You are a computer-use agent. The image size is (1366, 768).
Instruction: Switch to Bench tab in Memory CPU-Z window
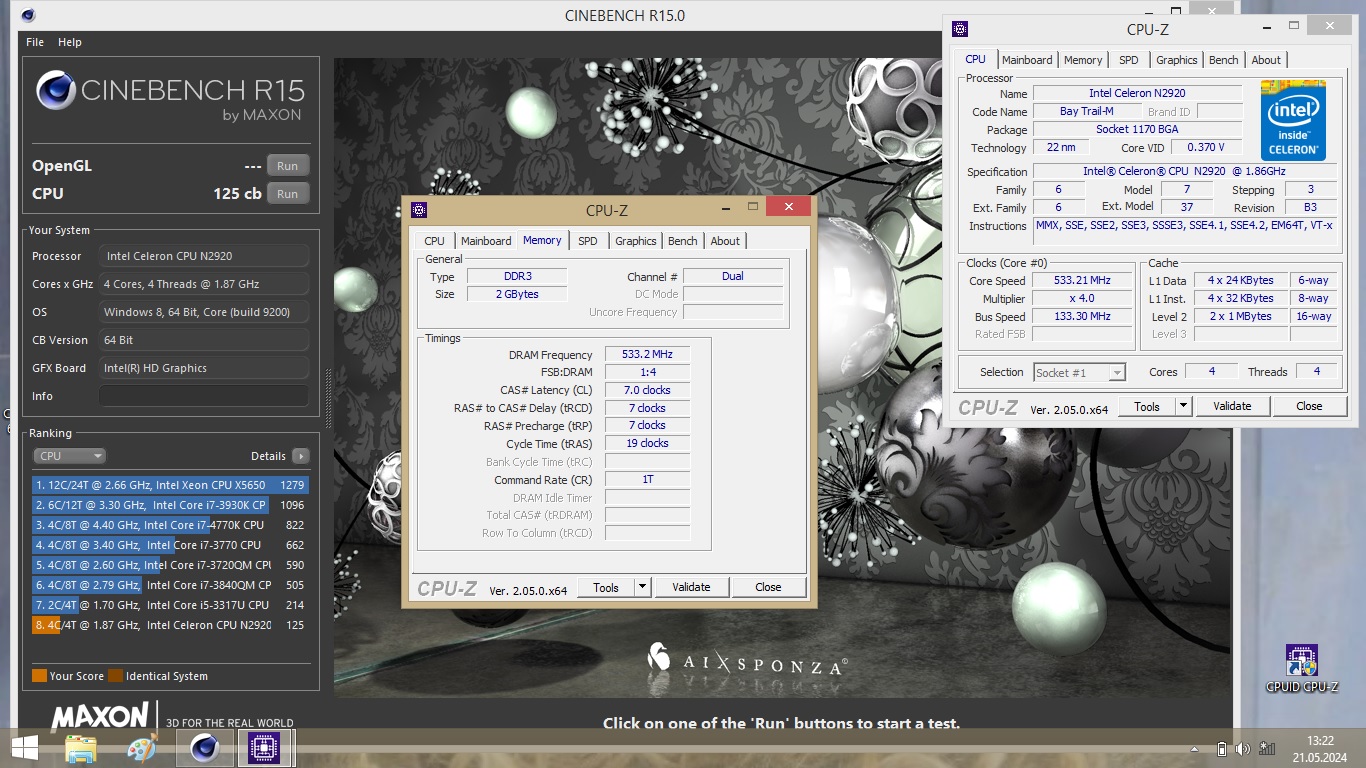click(x=683, y=241)
